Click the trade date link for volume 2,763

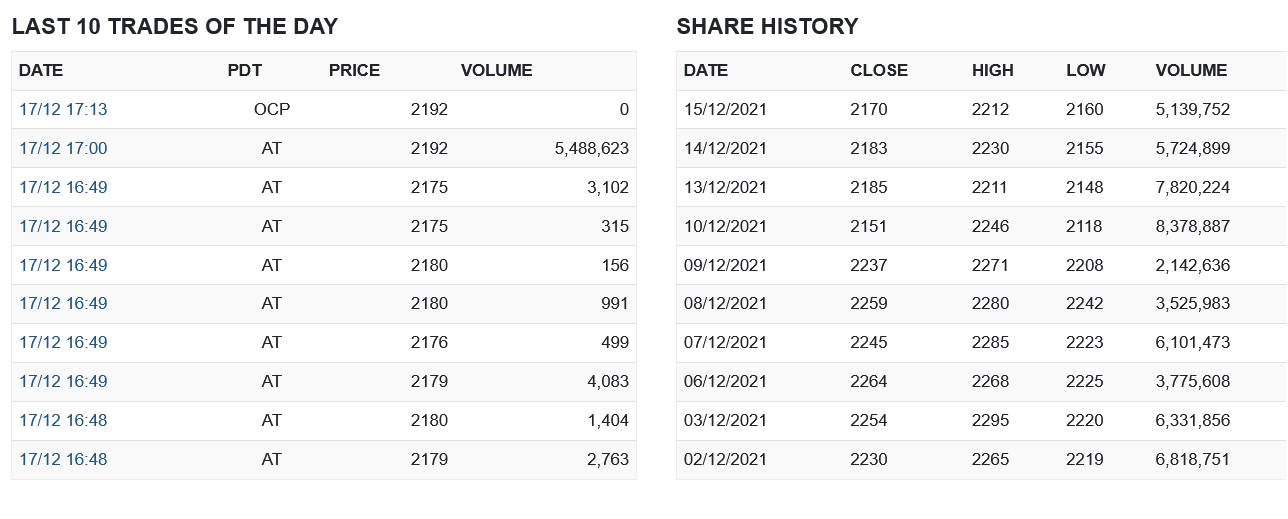point(63,460)
